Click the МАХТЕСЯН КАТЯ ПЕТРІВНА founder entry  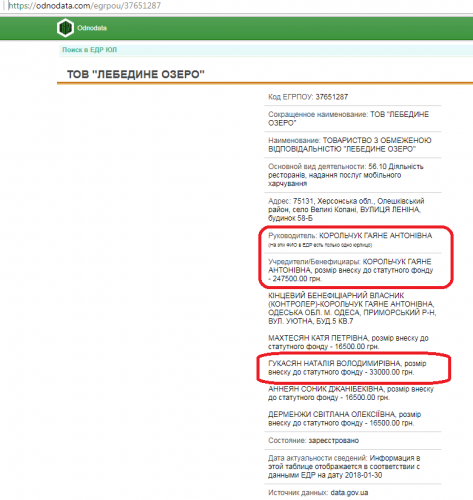[348, 342]
